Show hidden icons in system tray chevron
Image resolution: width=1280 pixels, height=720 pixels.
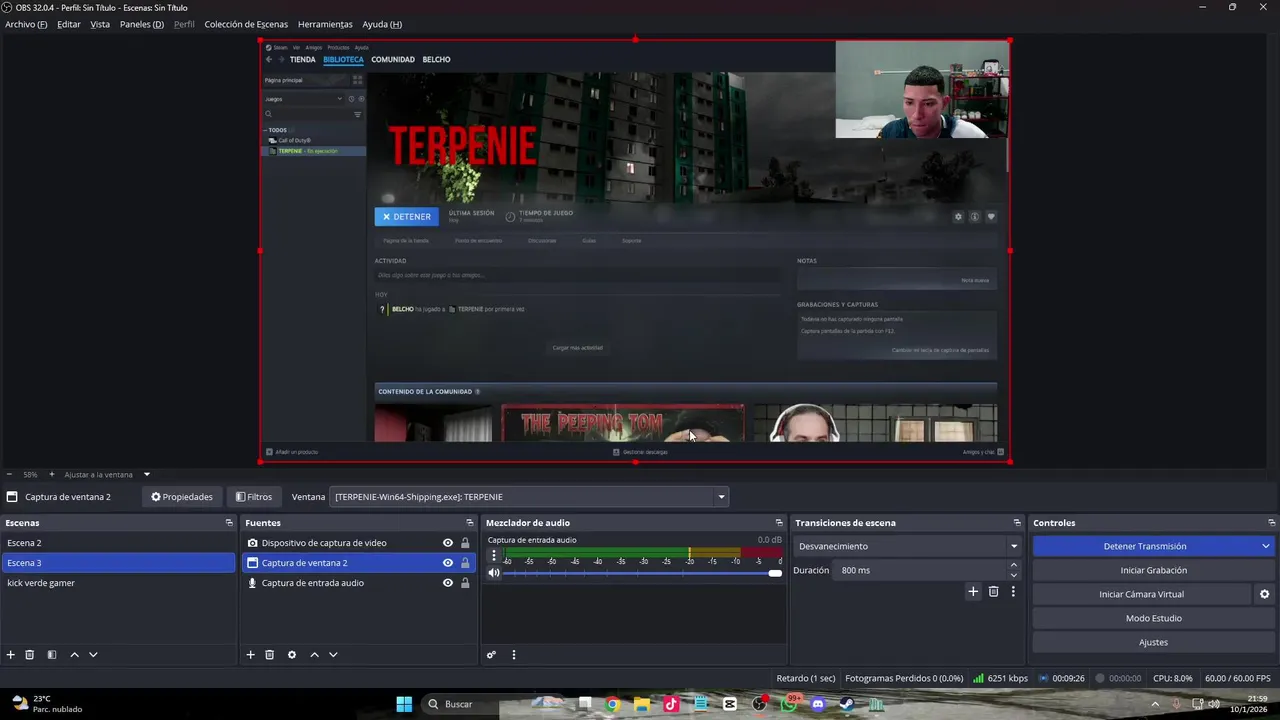coord(1155,704)
